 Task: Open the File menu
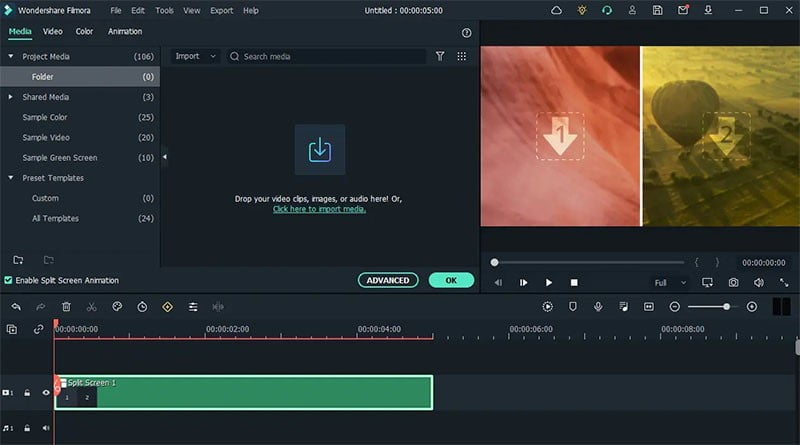coord(116,10)
